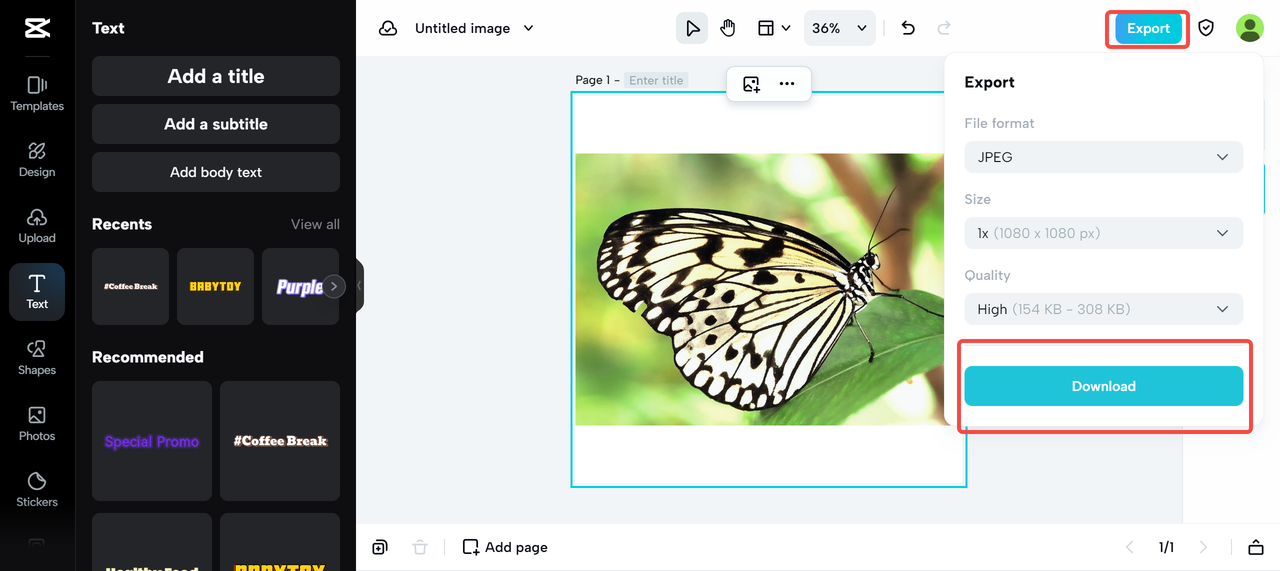Image resolution: width=1280 pixels, height=571 pixels.
Task: Open the shield privacy icon
Action: click(1206, 28)
